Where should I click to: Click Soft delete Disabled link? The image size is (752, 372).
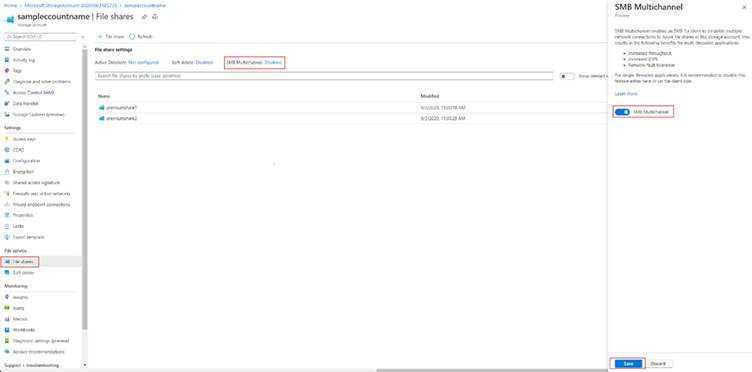[x=204, y=62]
